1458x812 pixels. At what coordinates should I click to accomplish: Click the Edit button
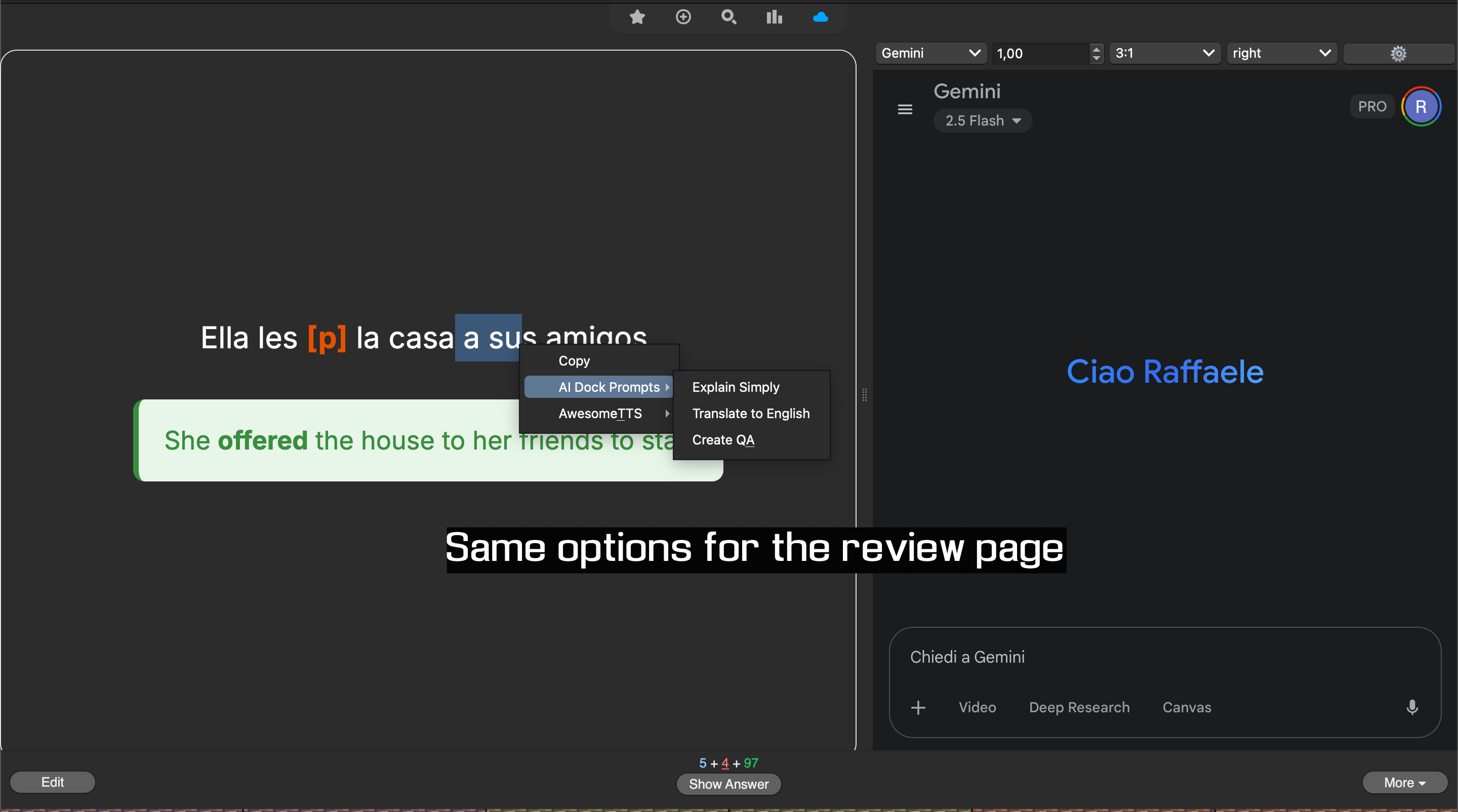click(53, 782)
